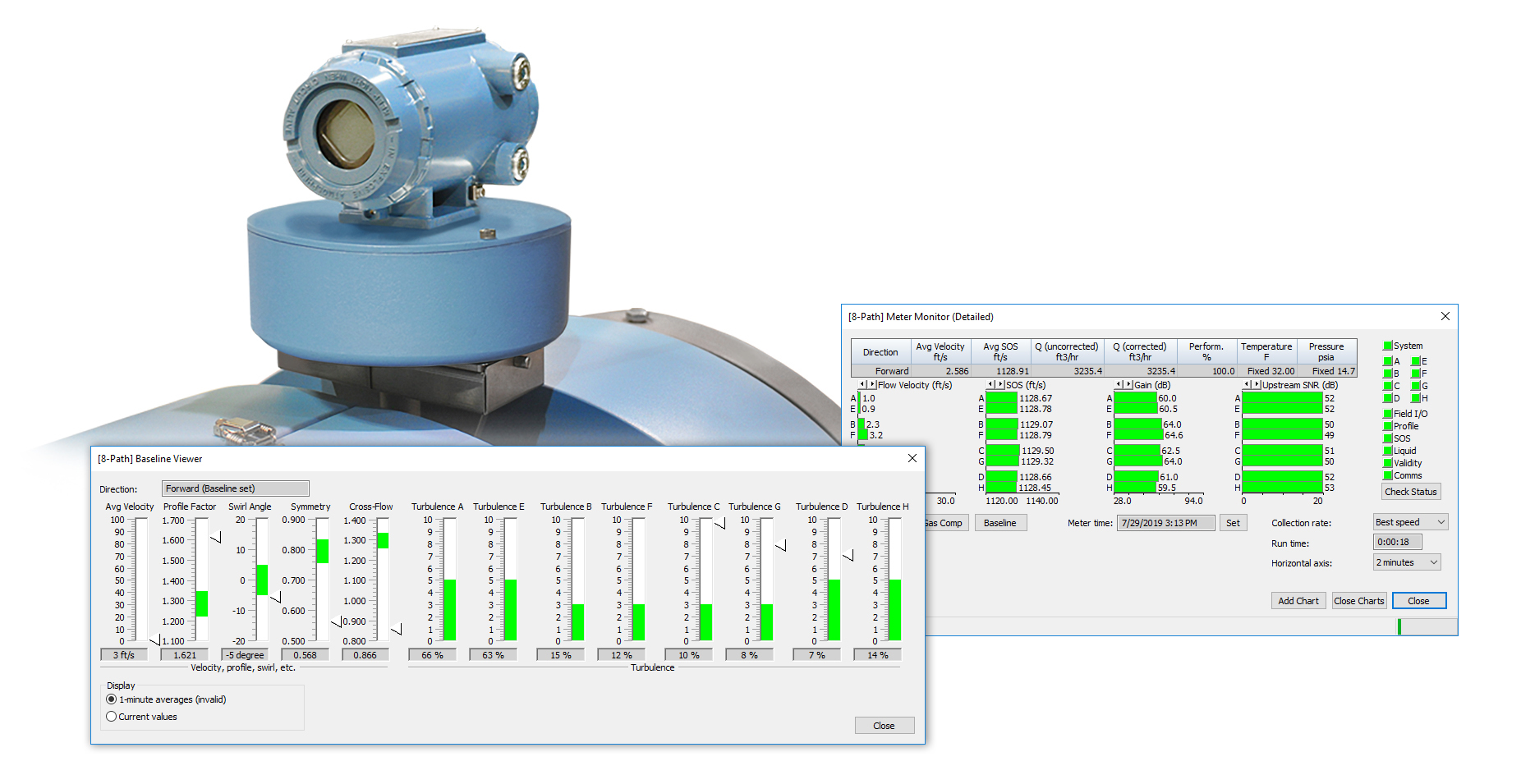1521x784 pixels.
Task: Click the right arrow beside Gain (dB) chart
Action: (1128, 384)
